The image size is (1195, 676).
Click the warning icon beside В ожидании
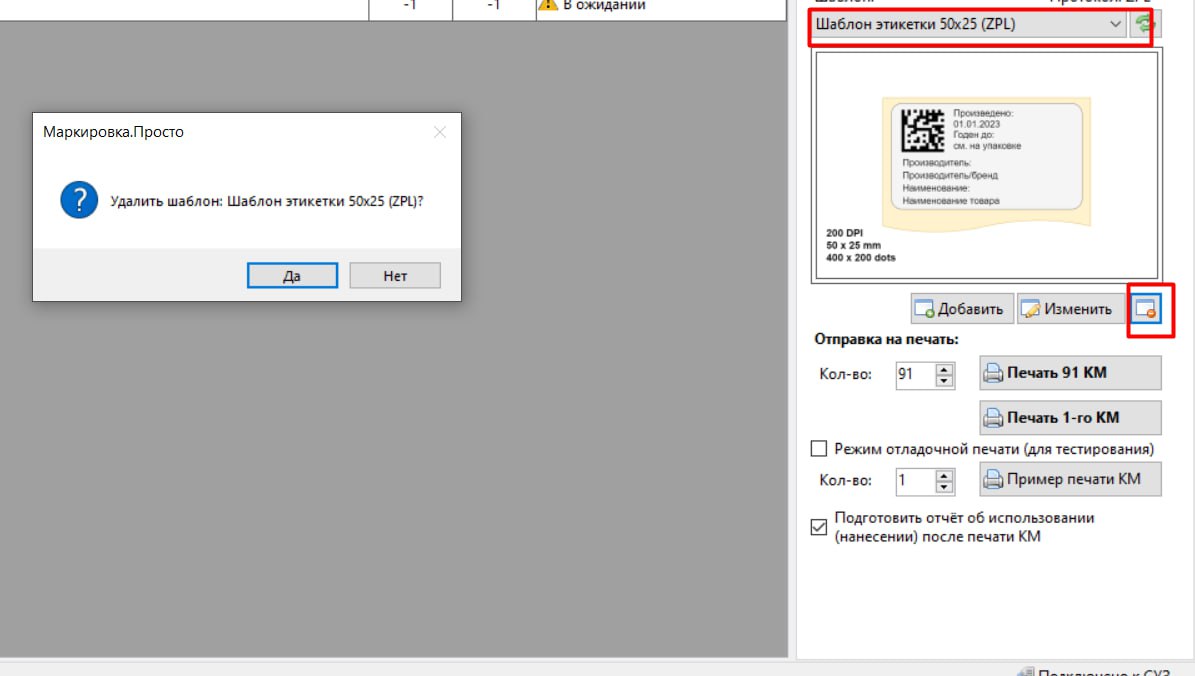[547, 5]
